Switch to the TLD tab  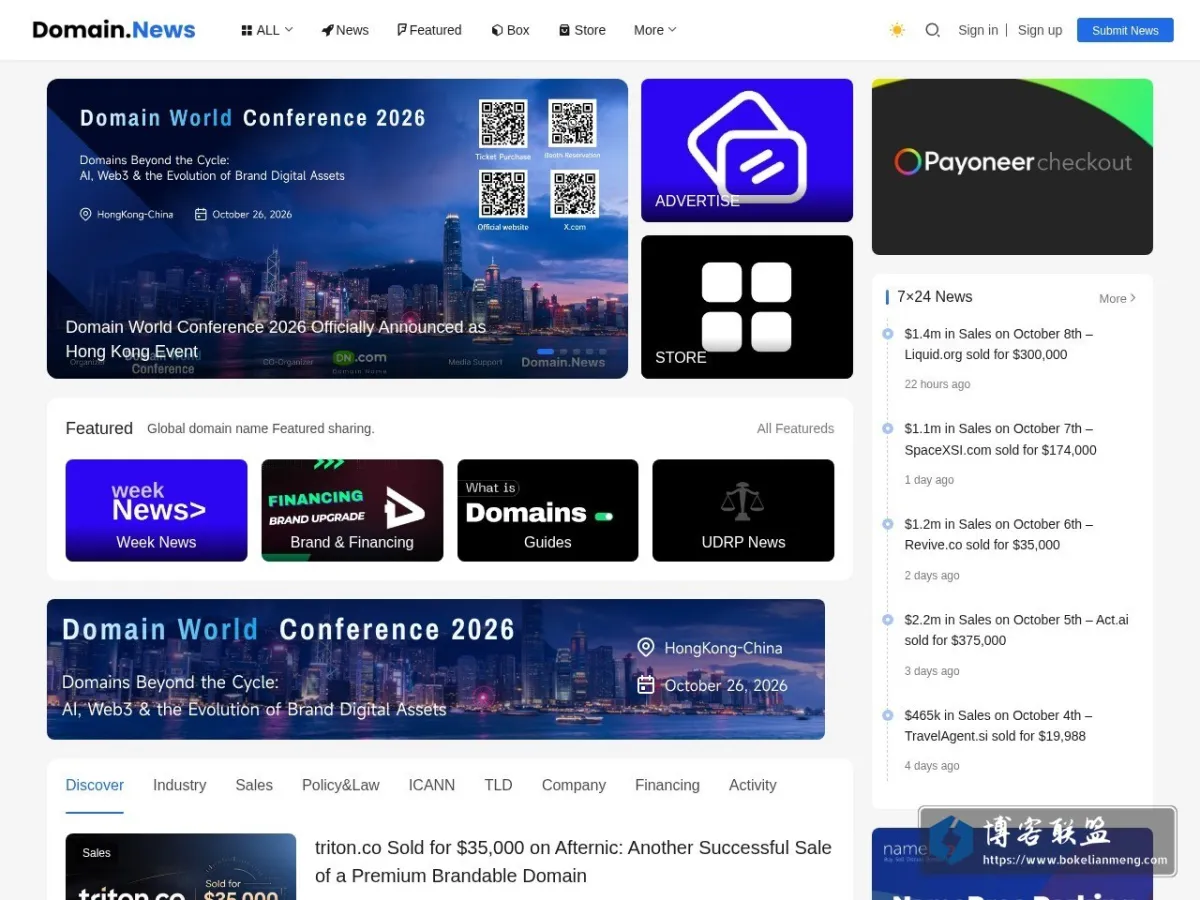pyautogui.click(x=498, y=785)
